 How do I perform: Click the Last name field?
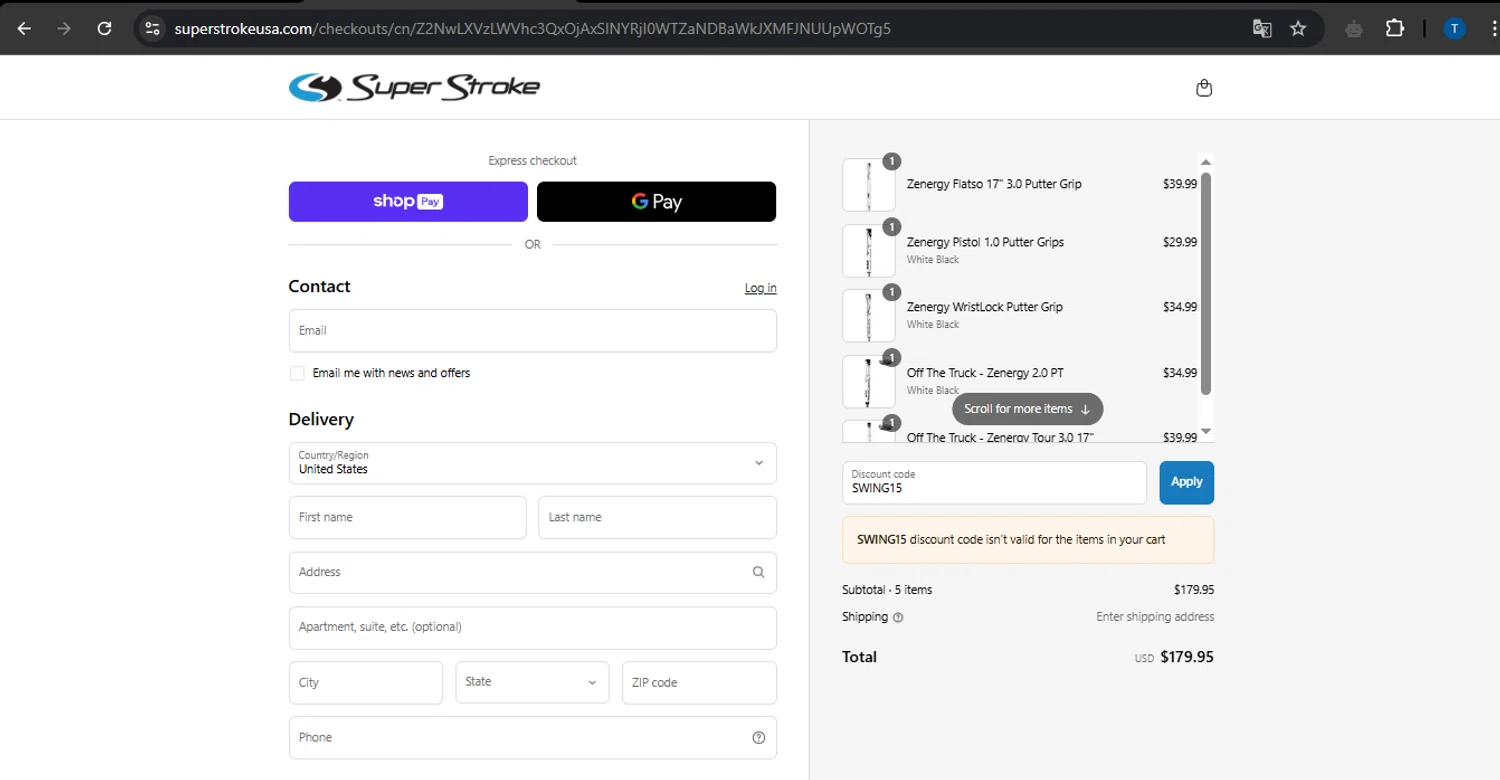(657, 517)
